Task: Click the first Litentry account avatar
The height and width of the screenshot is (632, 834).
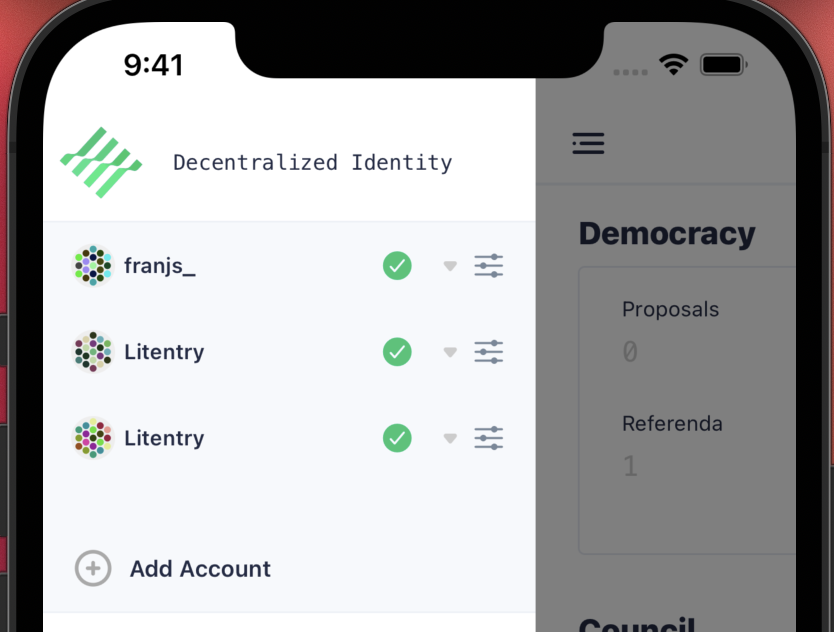Action: [x=92, y=351]
